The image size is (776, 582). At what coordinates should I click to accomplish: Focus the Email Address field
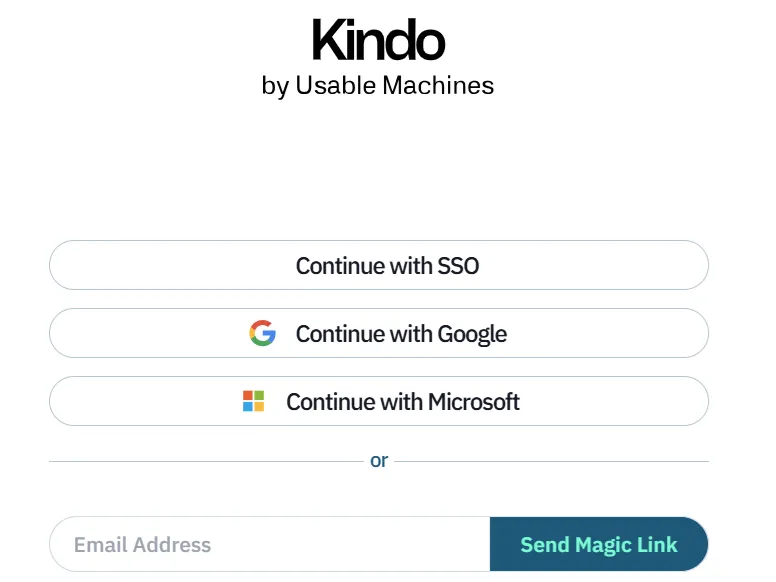pyautogui.click(x=270, y=544)
